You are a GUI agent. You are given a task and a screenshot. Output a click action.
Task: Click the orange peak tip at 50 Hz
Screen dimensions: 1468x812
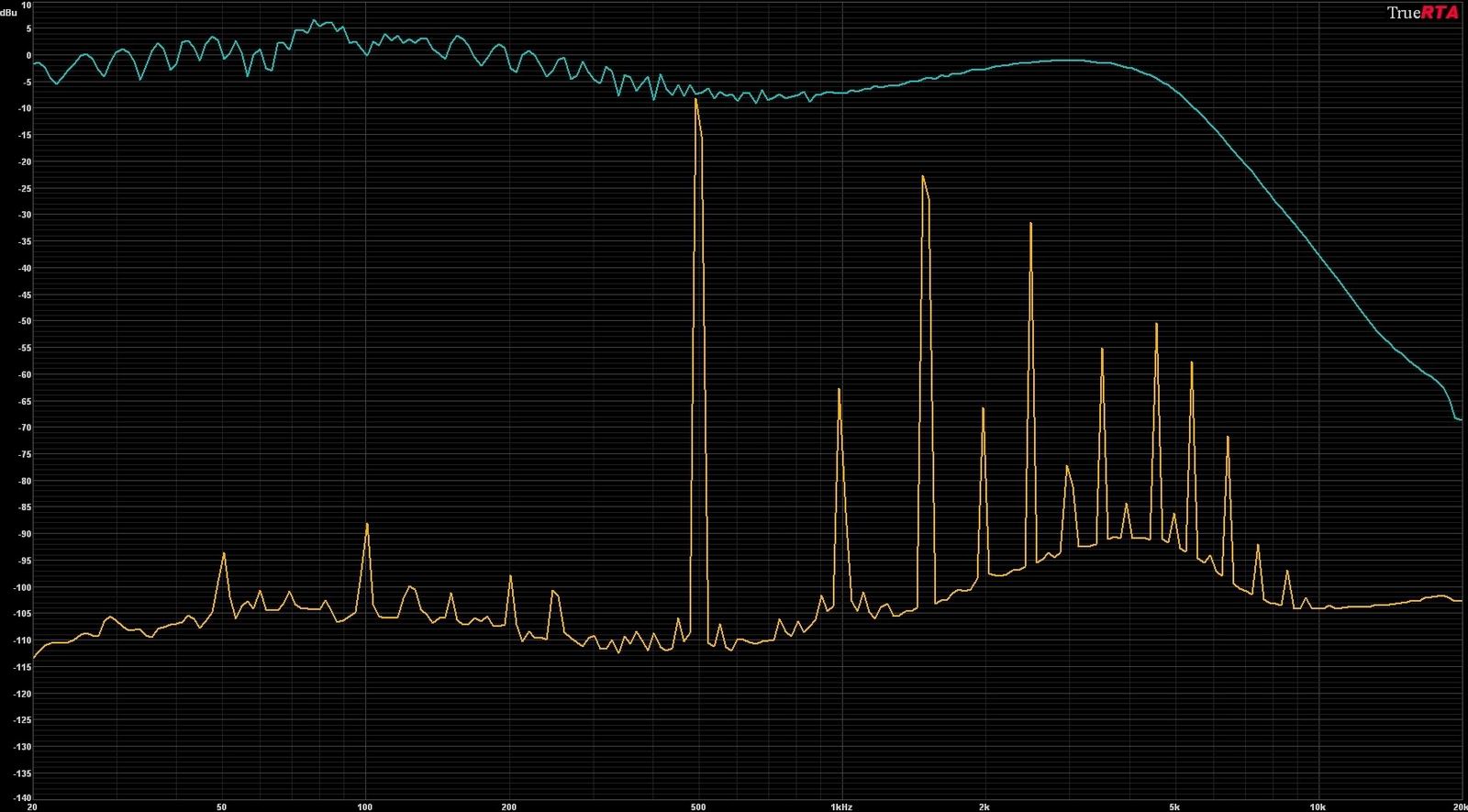pos(224,553)
